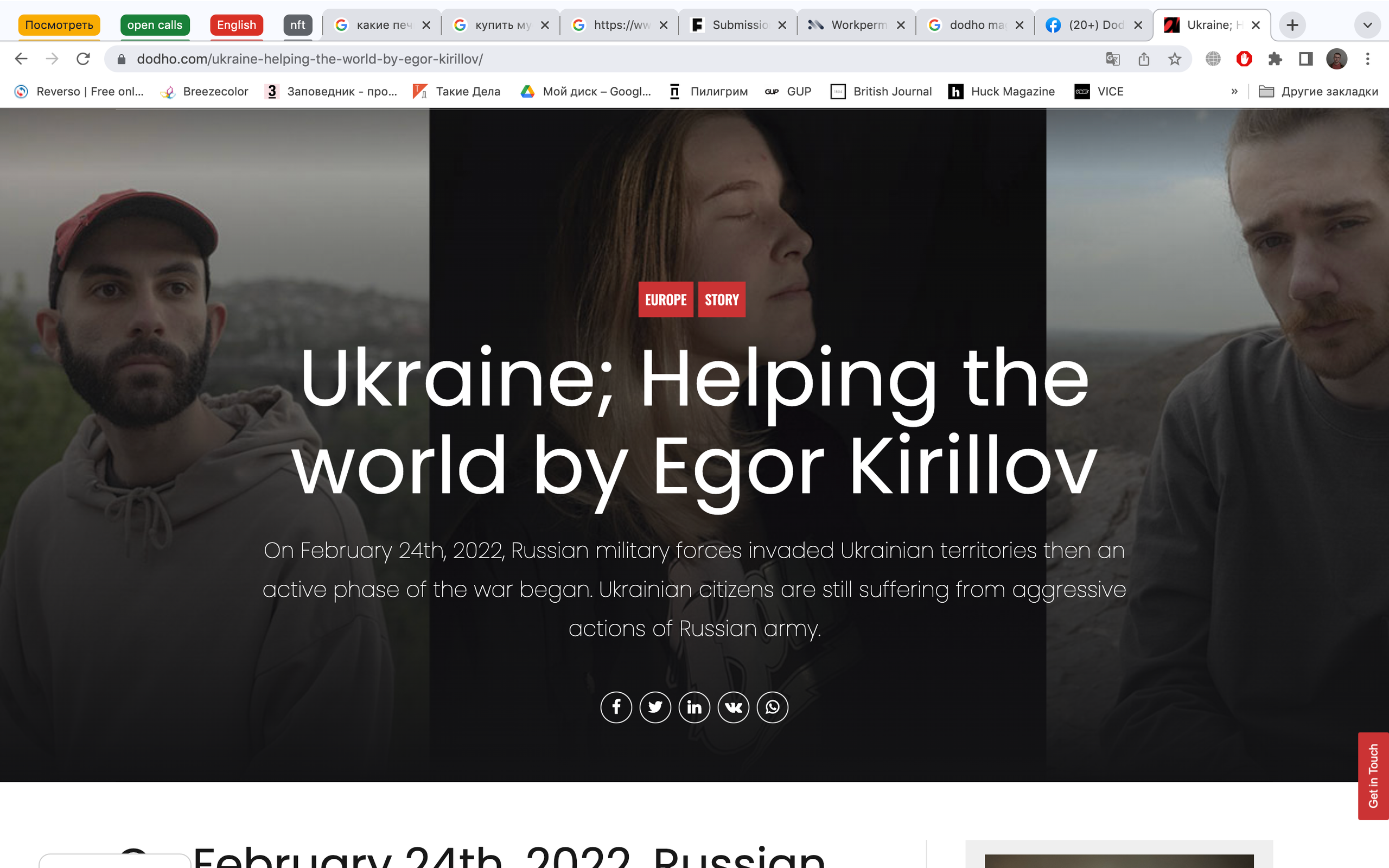Open the 'open calls' tab group
The width and height of the screenshot is (1389, 868).
(x=155, y=25)
